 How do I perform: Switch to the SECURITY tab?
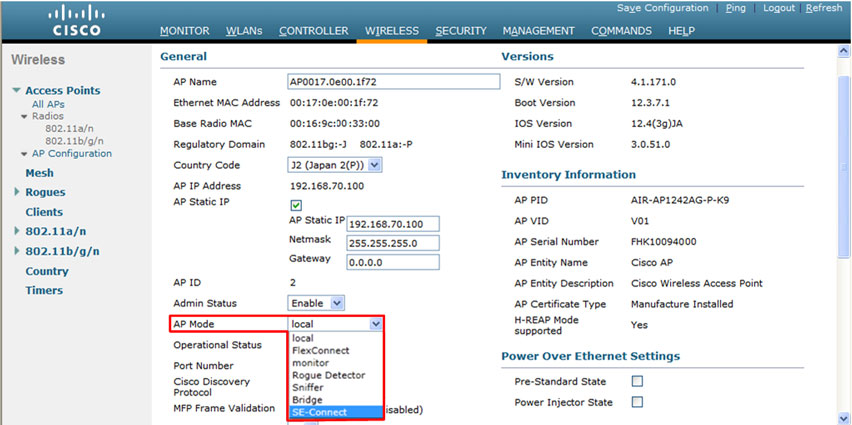pyautogui.click(x=460, y=31)
